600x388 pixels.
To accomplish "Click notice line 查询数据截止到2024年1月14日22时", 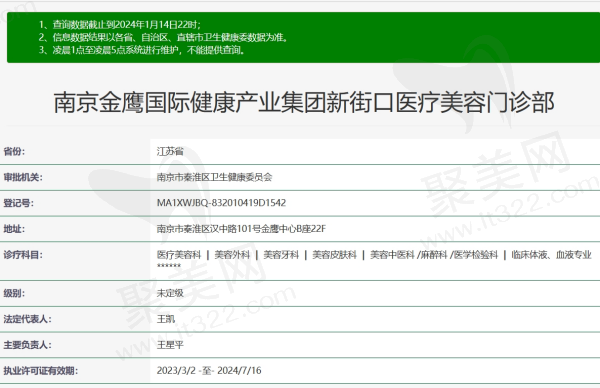I will click(x=119, y=25).
